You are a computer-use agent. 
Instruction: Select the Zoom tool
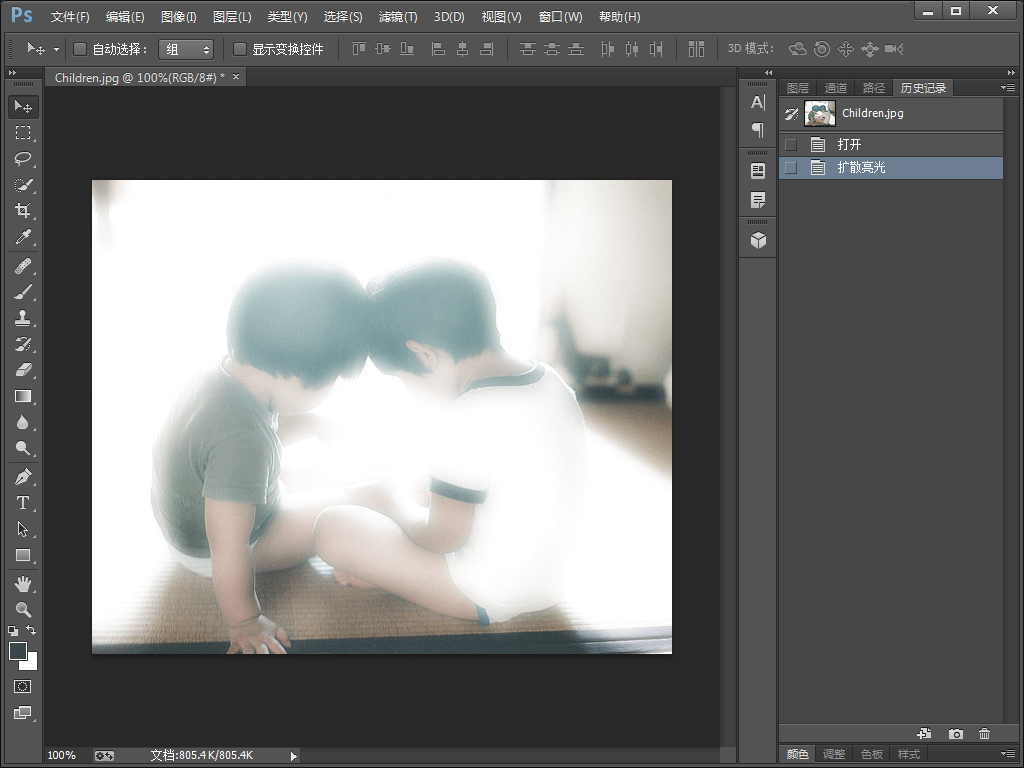pyautogui.click(x=23, y=609)
